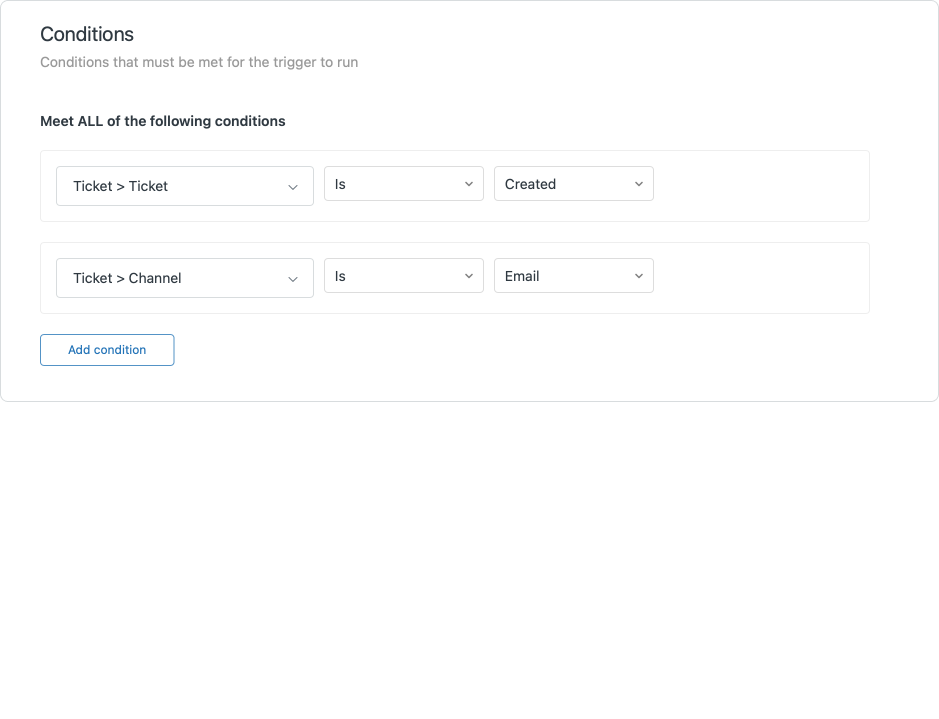Click the Created text in the first condition
939x719 pixels.
click(530, 184)
